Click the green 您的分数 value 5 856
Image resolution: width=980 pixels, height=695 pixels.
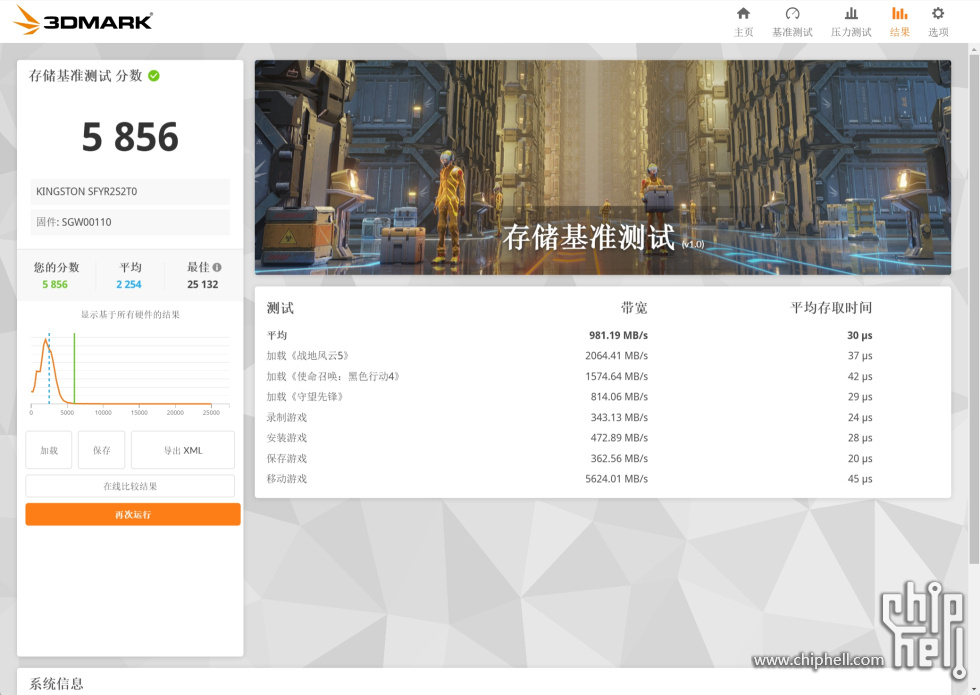click(55, 284)
